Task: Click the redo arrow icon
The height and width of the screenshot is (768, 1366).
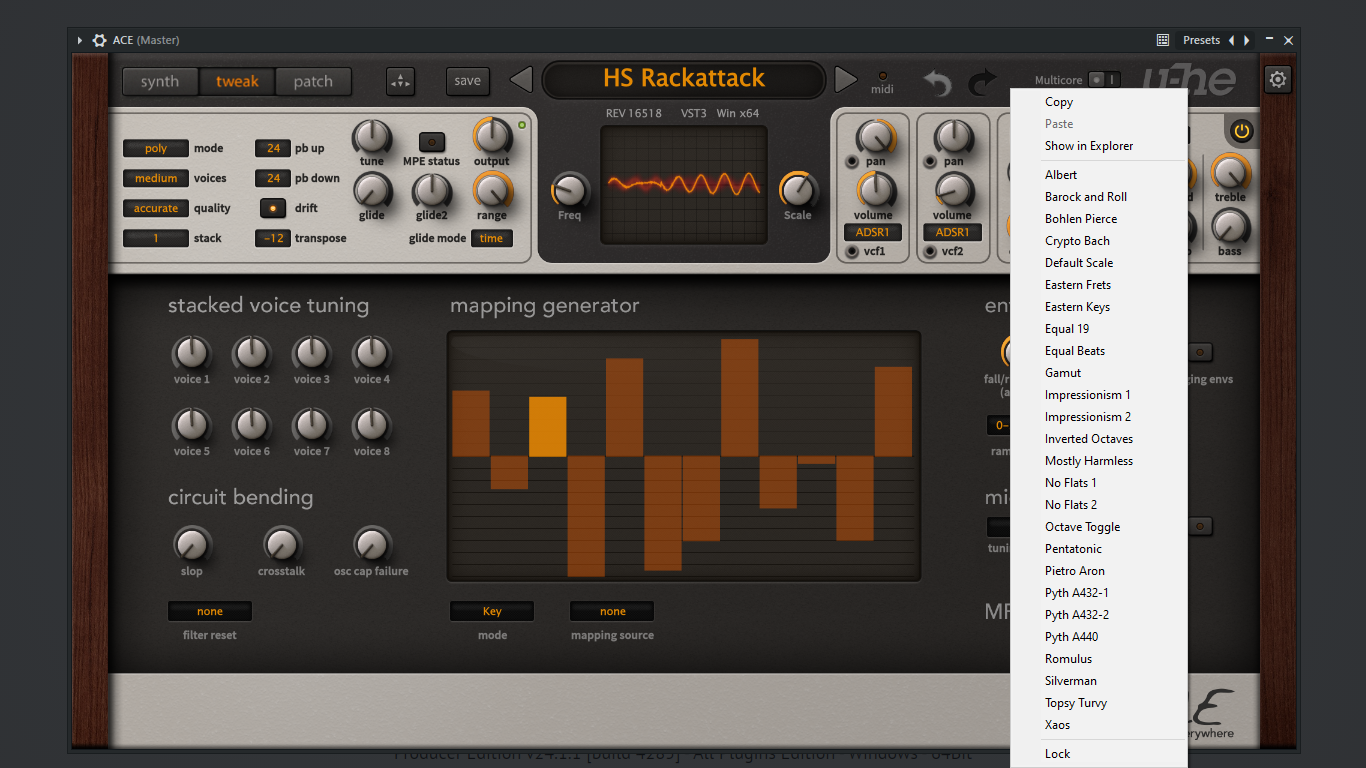Action: 984,82
